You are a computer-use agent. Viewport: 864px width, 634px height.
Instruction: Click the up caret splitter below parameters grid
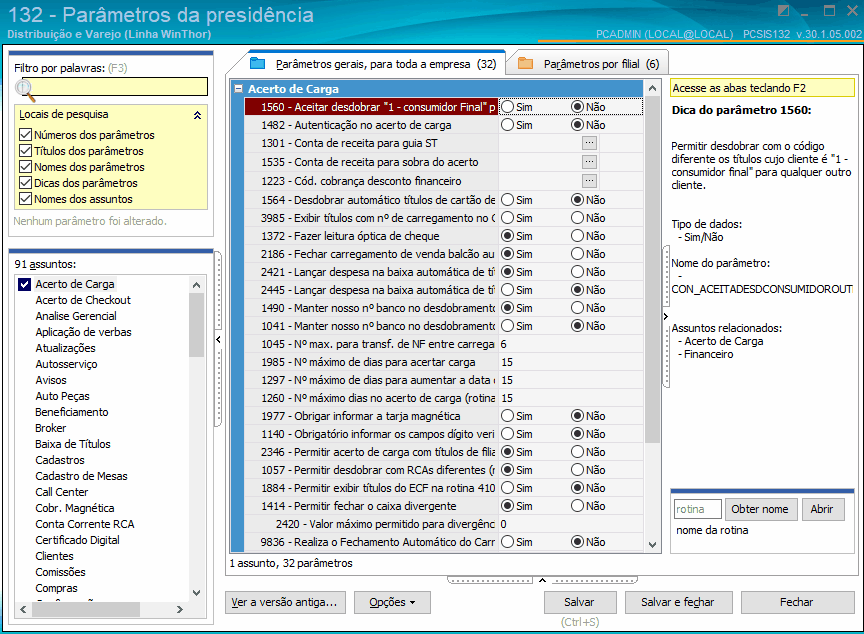coord(542,580)
